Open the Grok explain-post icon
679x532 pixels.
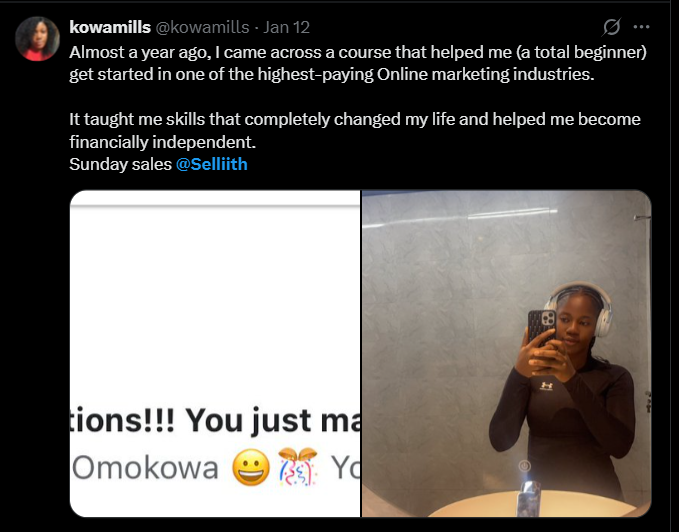(x=613, y=26)
